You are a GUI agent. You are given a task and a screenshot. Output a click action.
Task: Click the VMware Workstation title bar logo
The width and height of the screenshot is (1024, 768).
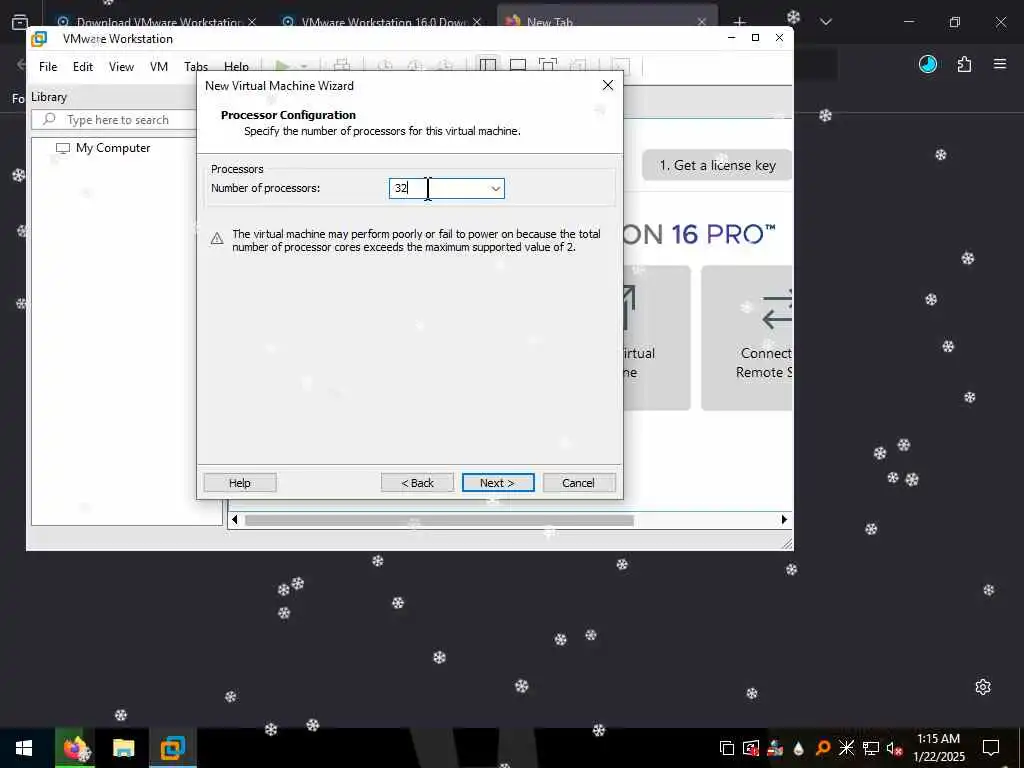39,39
